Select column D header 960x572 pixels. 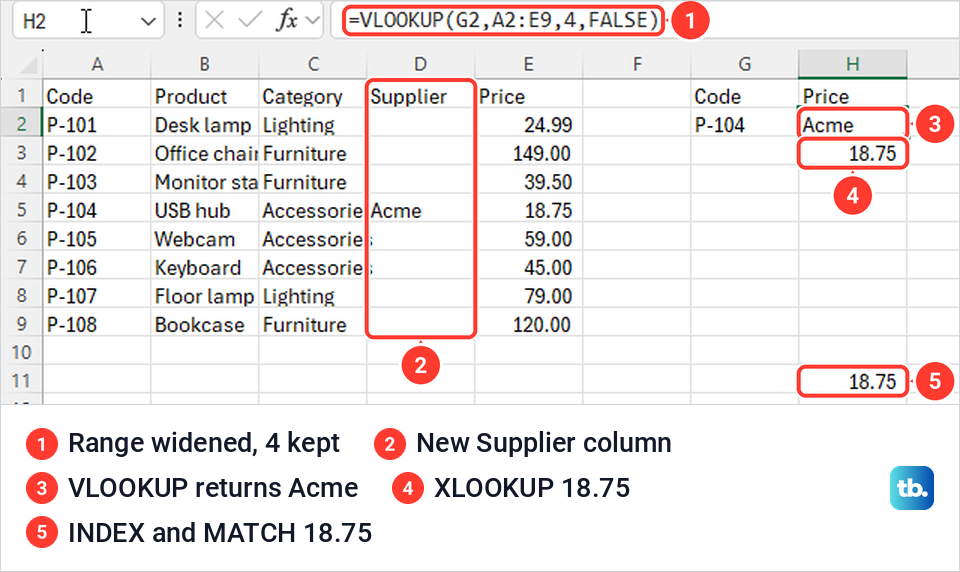click(420, 64)
